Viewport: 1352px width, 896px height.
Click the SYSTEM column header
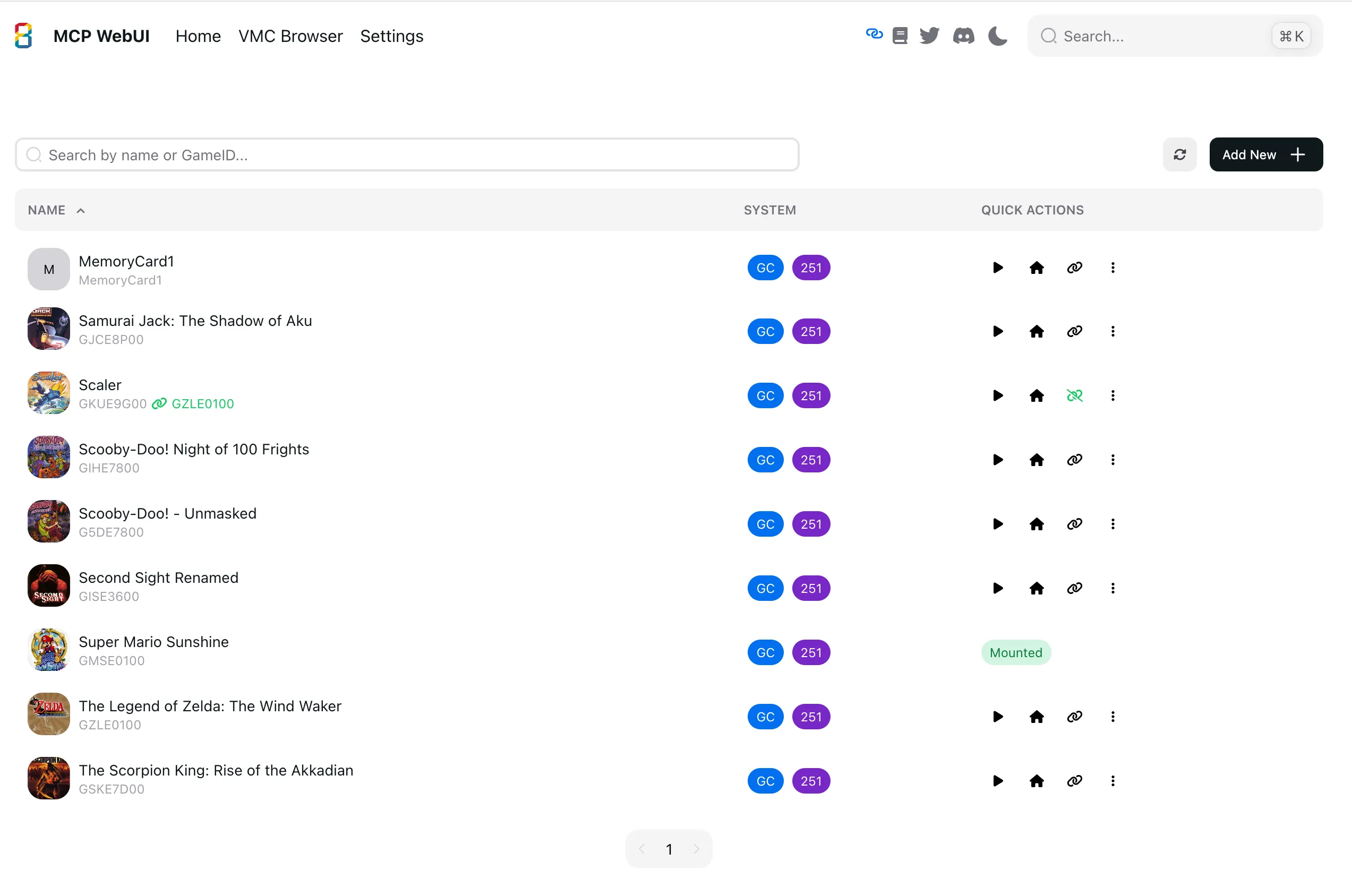pos(769,210)
